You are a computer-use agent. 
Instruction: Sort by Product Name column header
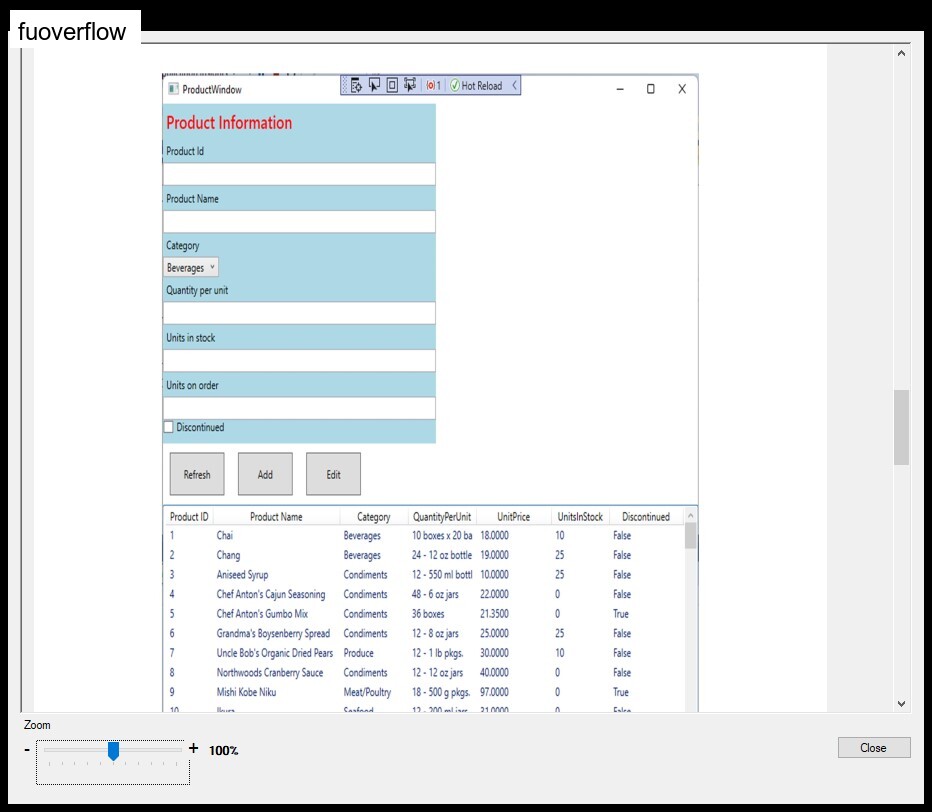276,517
